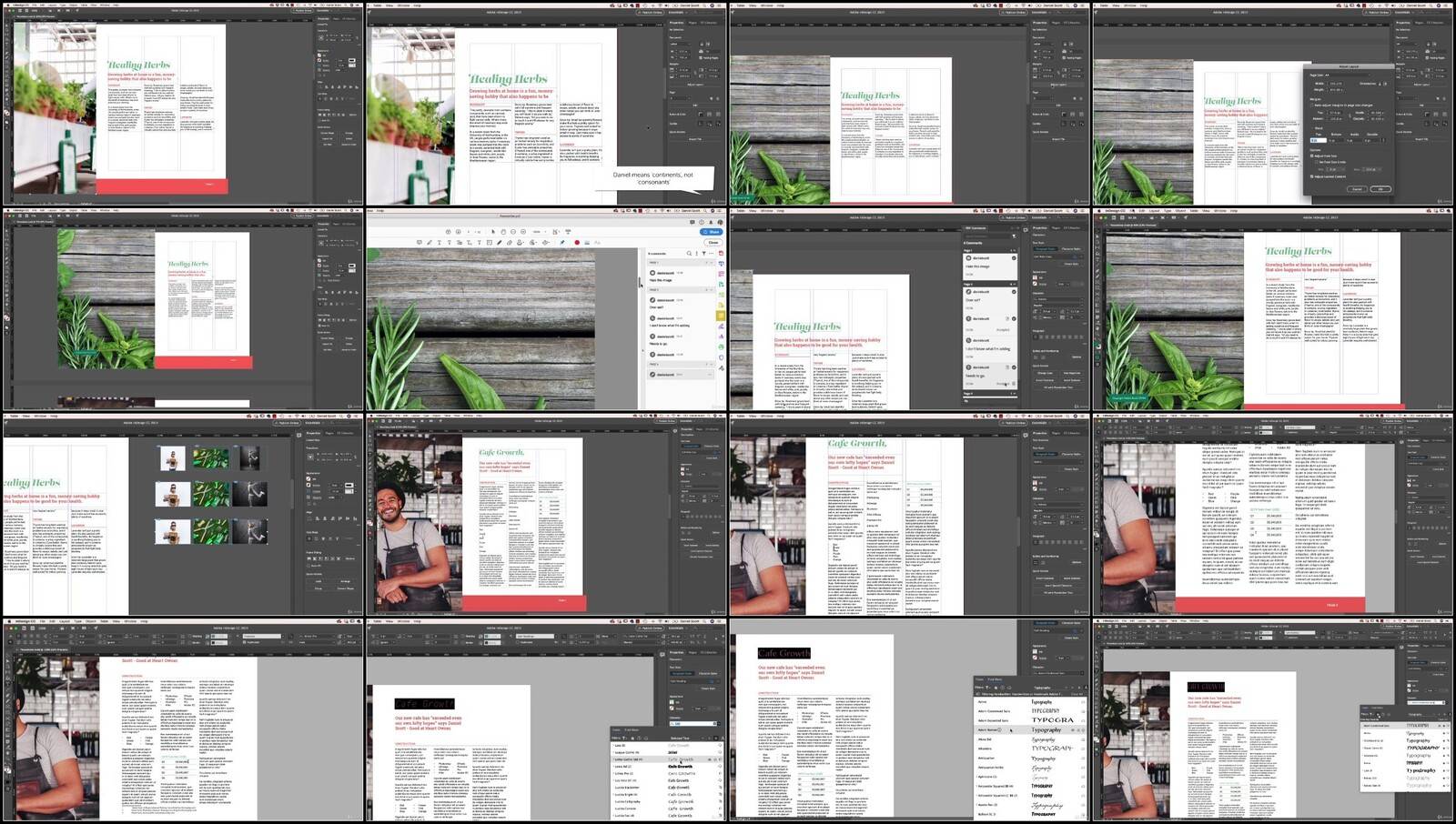
Task: Filter comments in Acrobat's comments pane
Action: [x=703, y=254]
